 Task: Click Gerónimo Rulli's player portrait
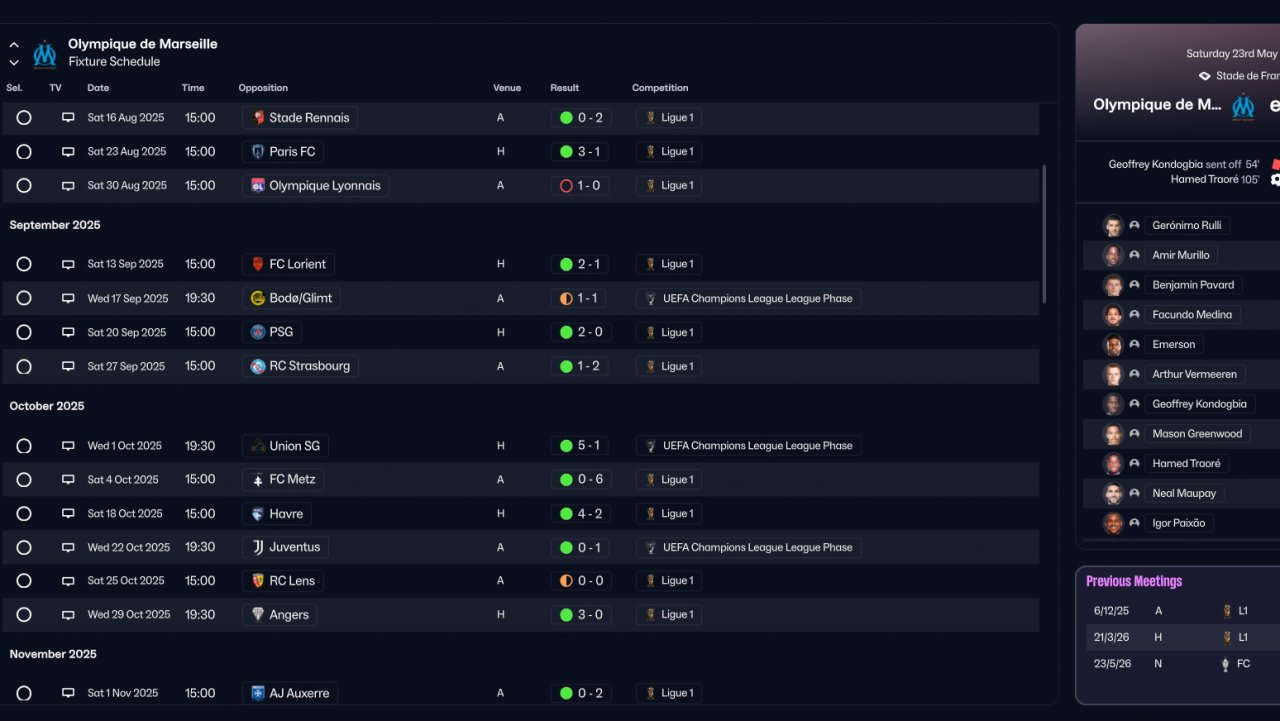click(1113, 225)
